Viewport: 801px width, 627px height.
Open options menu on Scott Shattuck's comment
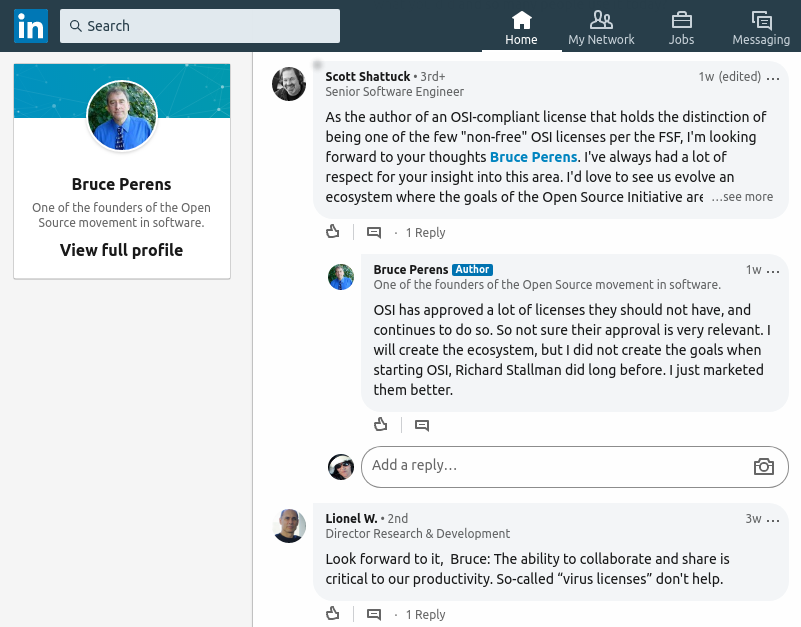773,79
